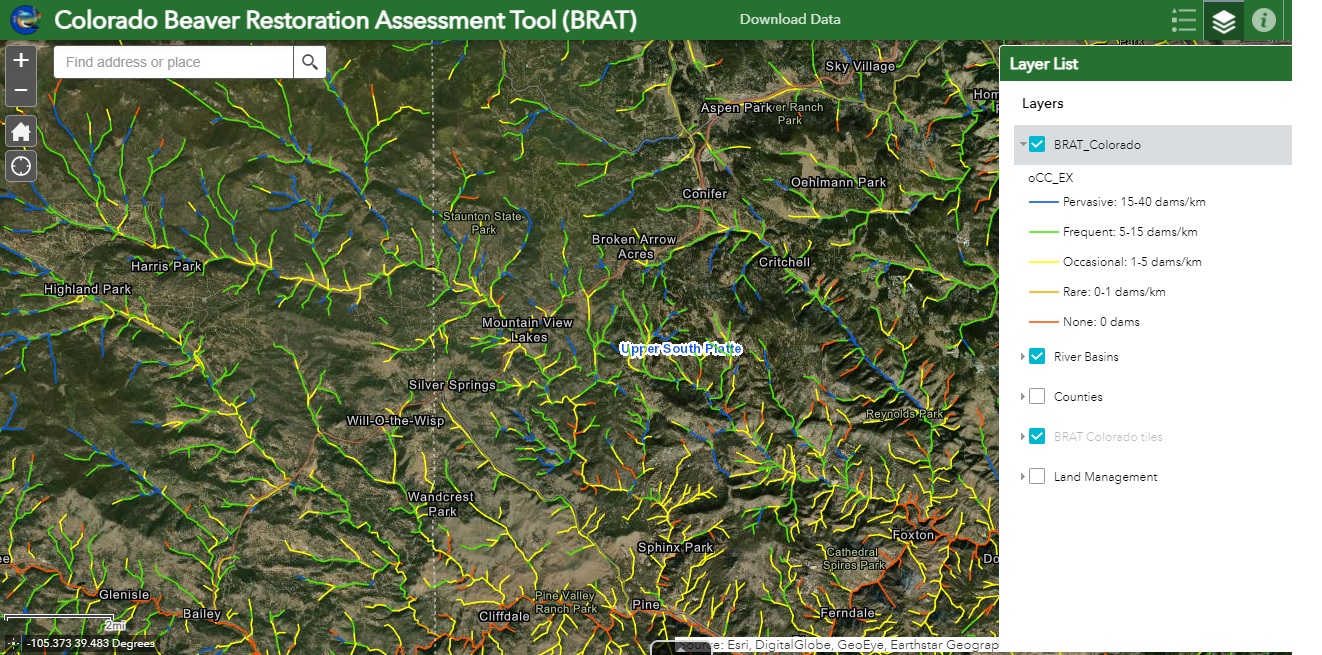This screenshot has height=655, width=1322.
Task: Open the Legend widget in the header
Action: (x=1184, y=20)
